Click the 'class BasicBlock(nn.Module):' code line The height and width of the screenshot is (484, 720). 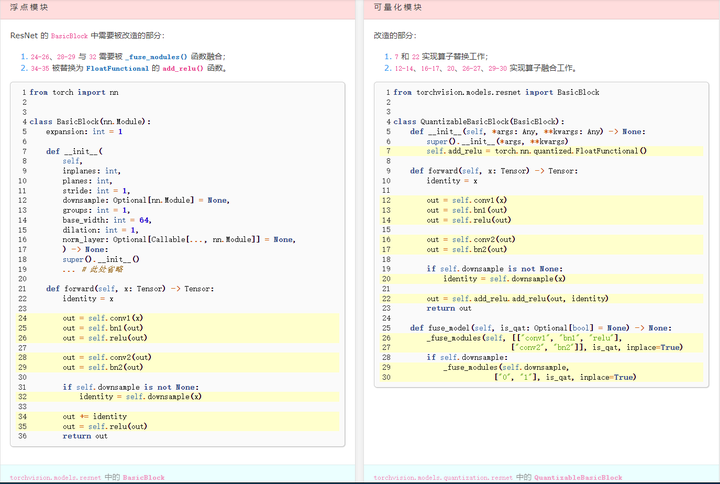click(x=90, y=121)
